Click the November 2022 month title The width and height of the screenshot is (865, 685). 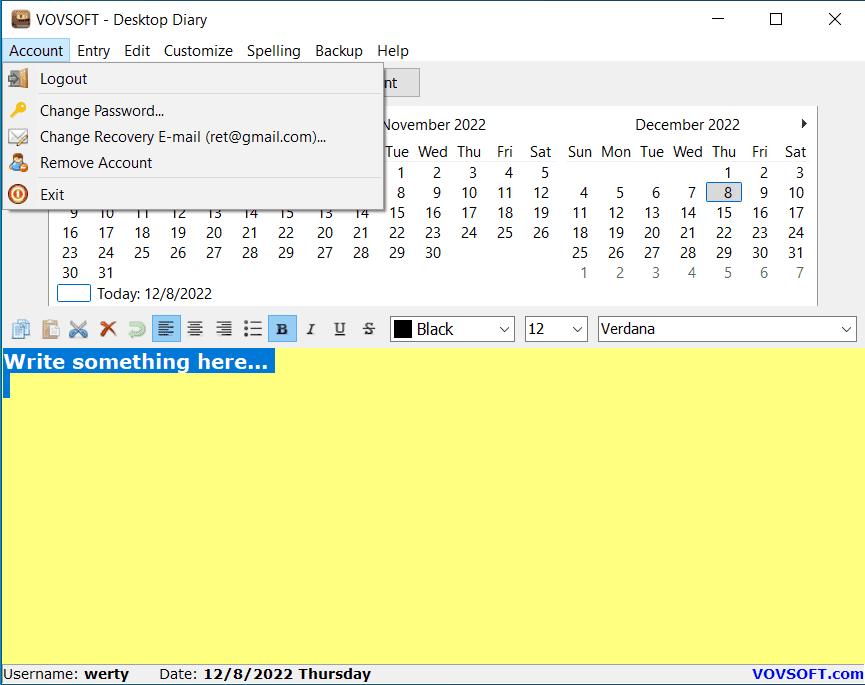(435, 125)
